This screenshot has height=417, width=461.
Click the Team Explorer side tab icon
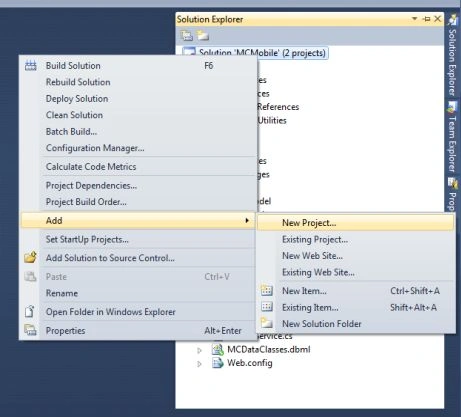(x=453, y=107)
